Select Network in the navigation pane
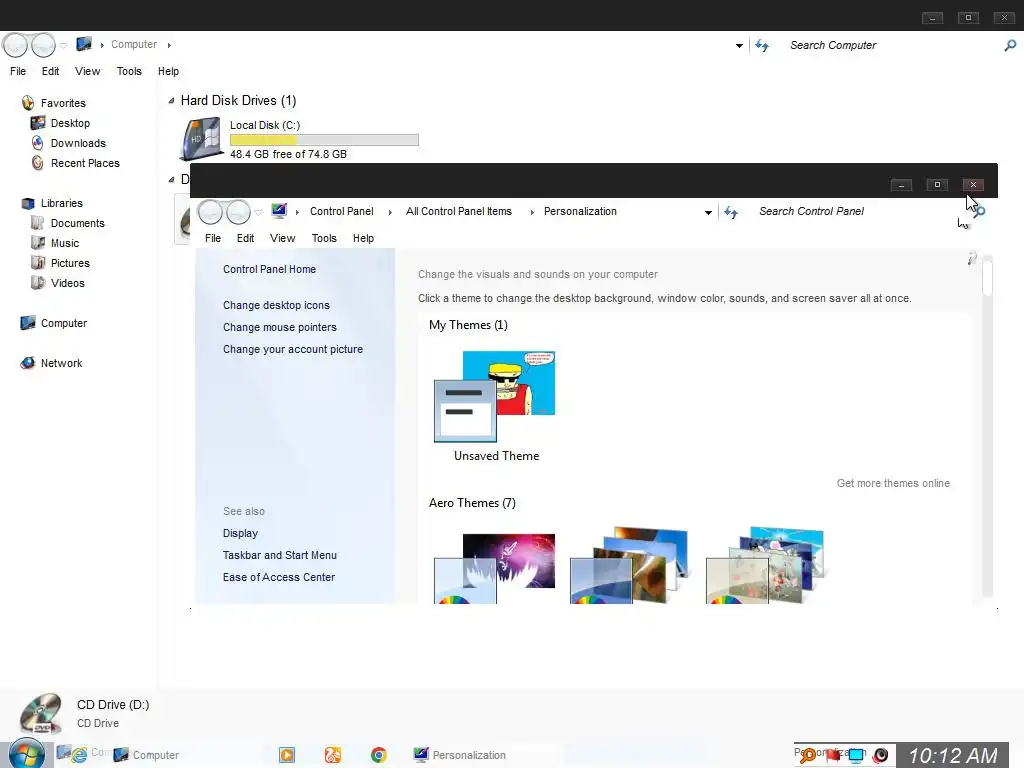 [x=61, y=363]
